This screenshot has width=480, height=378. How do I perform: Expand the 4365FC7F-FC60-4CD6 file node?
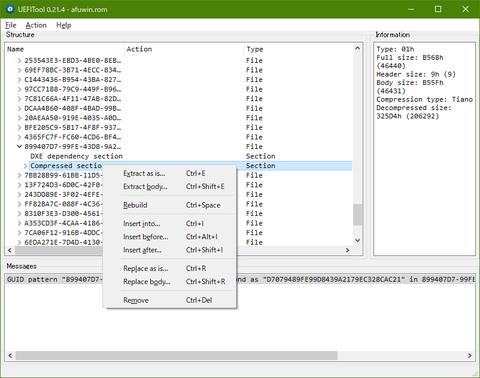(19, 137)
